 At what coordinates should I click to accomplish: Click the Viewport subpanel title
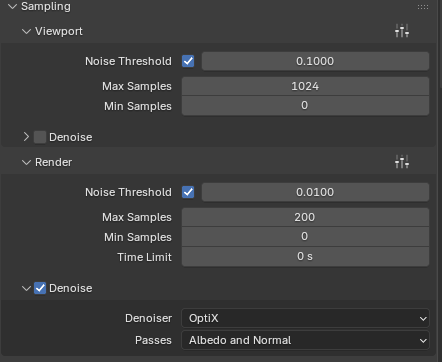pyautogui.click(x=59, y=31)
